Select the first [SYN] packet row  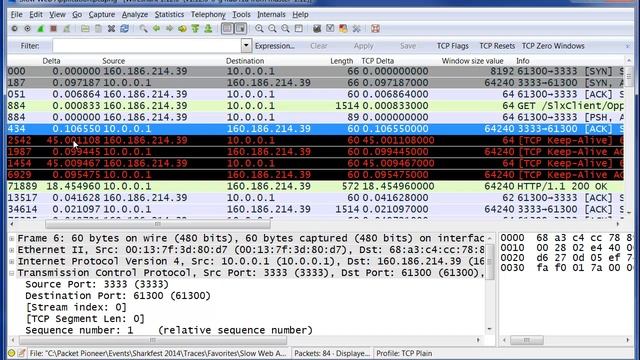pos(315,71)
